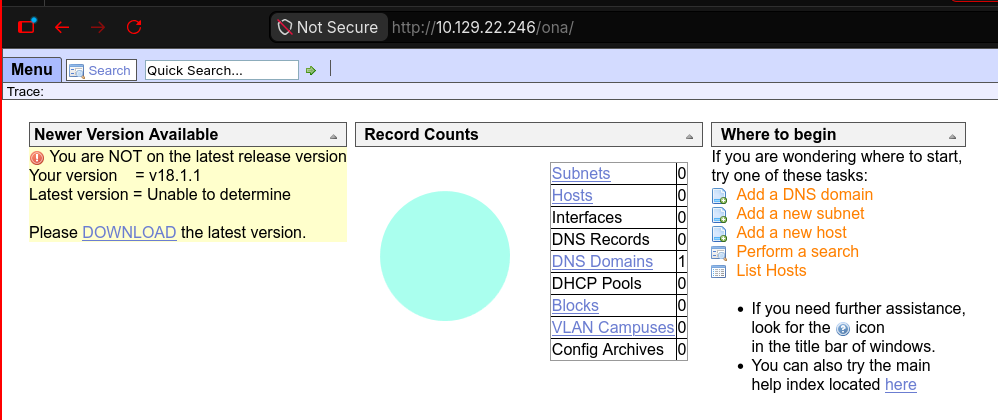
Task: Click Add a new host link
Action: click(792, 233)
